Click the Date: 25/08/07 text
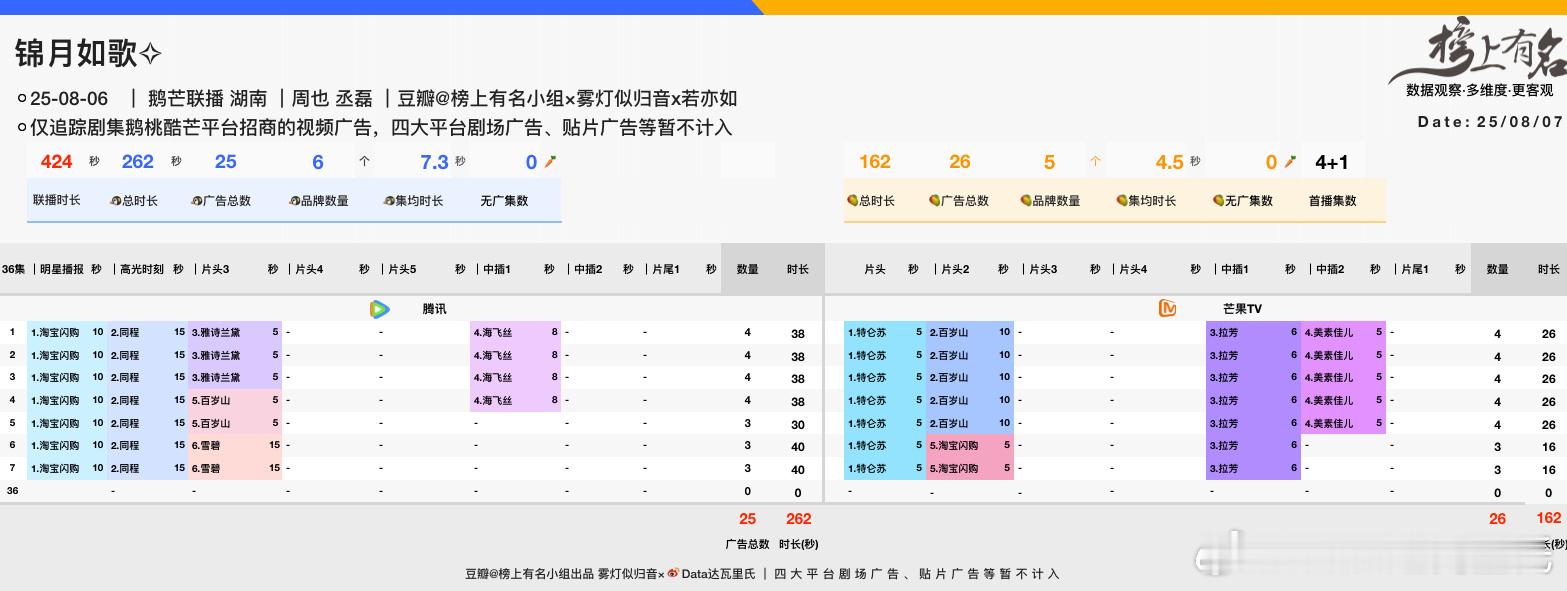 [x=1490, y=122]
